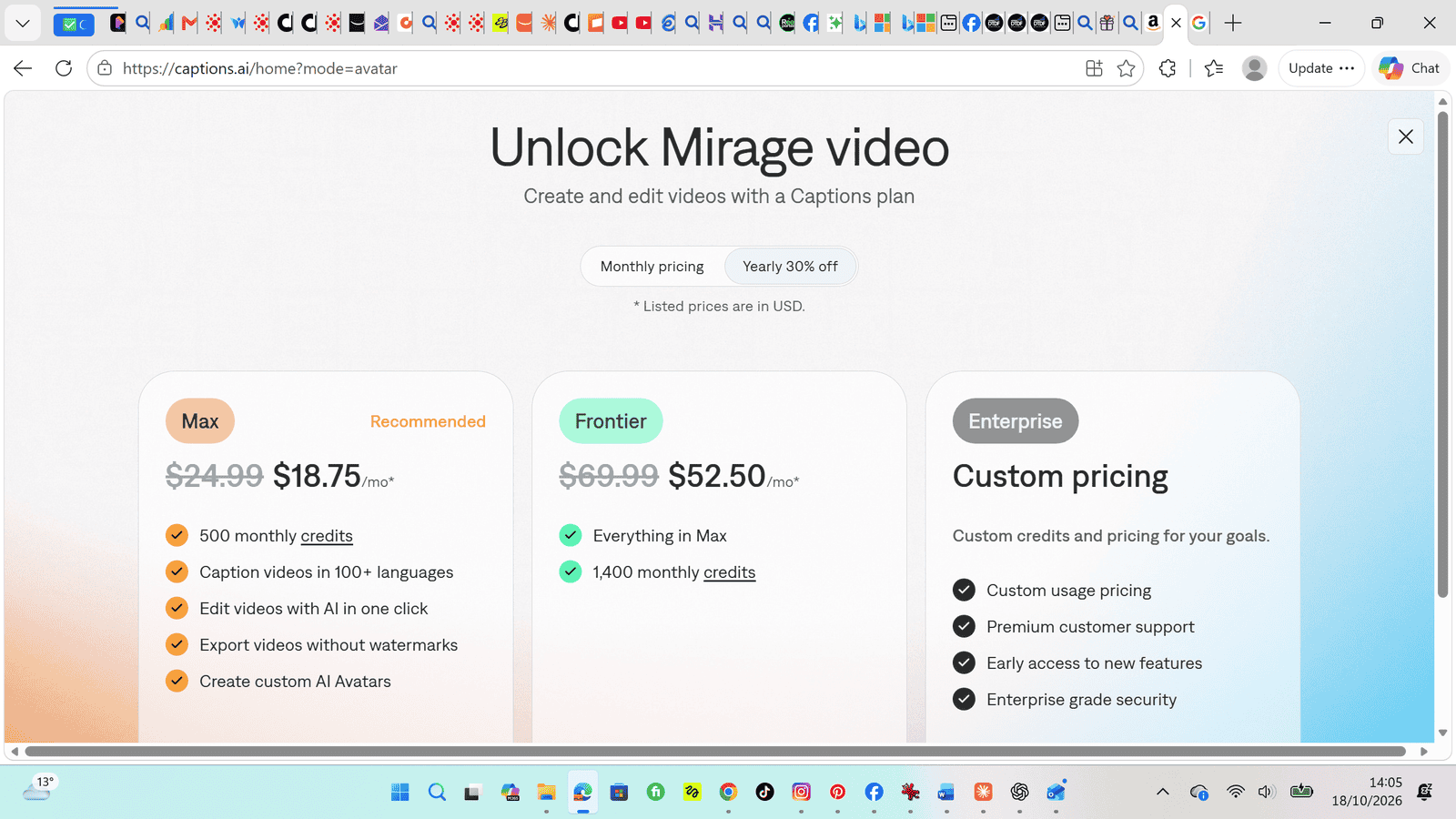Add this page to favorites with the star

1127,68
